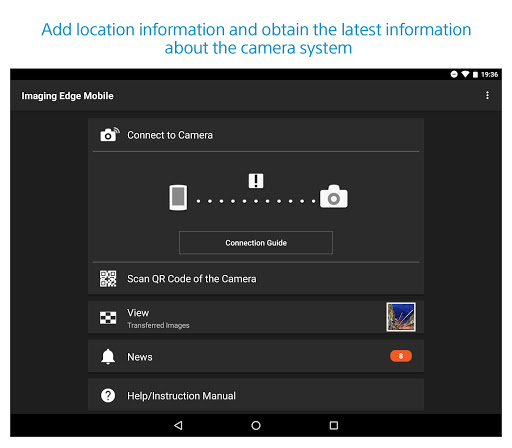The height and width of the screenshot is (448, 512).
Task: Tap the News bell icon
Action: (108, 357)
